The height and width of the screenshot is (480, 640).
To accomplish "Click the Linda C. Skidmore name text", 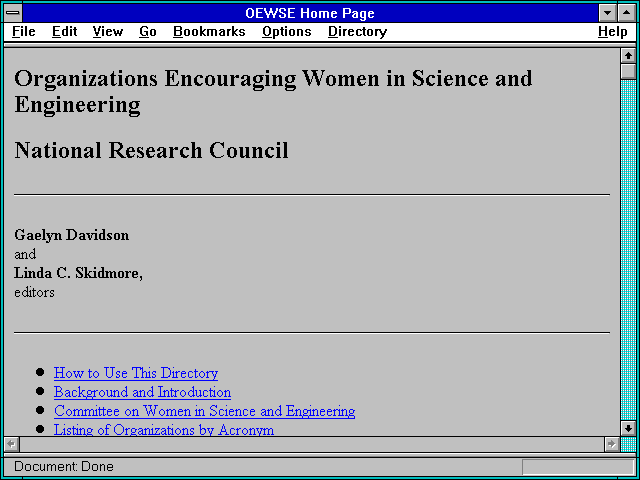I will 78,273.
